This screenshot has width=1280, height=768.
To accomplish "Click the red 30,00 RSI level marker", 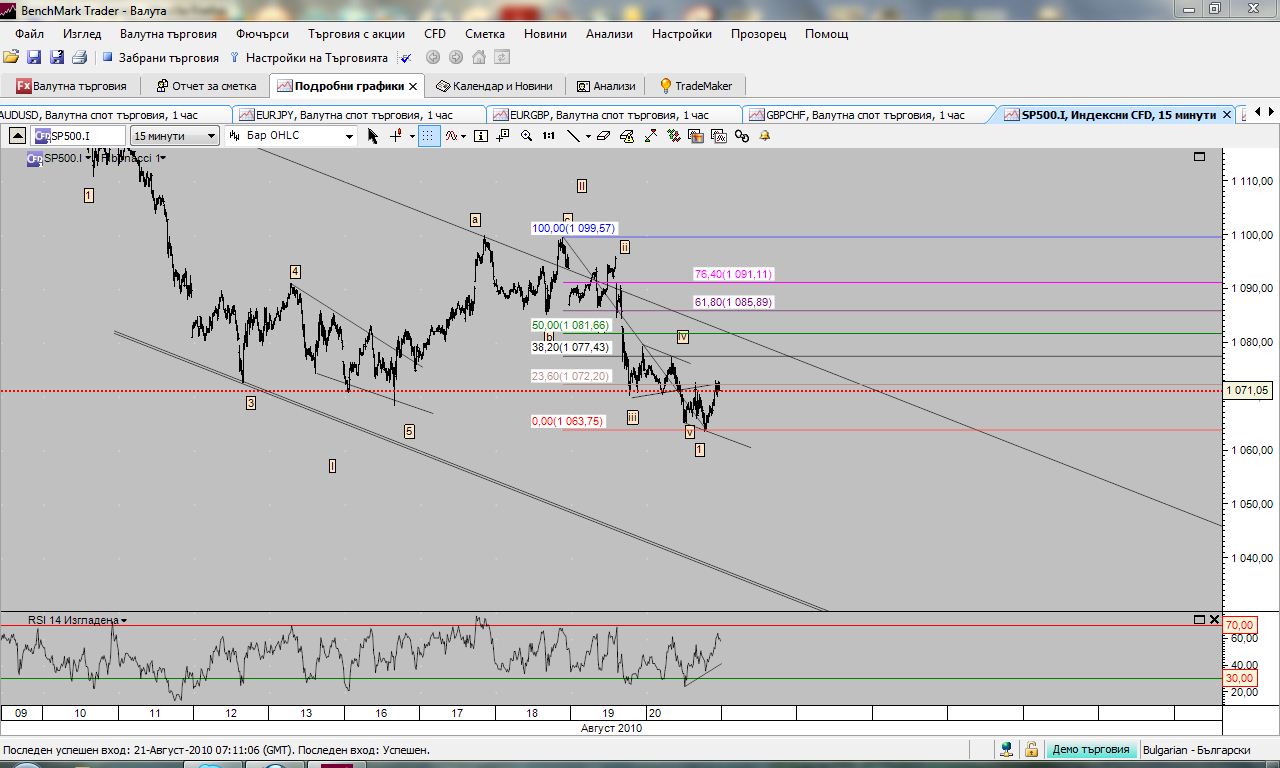I will [1239, 678].
